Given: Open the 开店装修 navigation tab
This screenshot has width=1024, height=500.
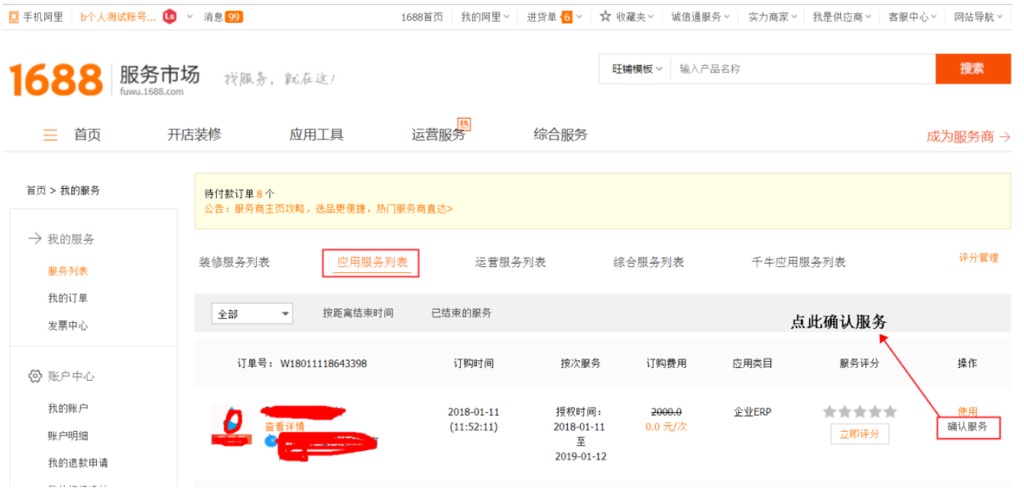Looking at the screenshot, I should [194, 134].
